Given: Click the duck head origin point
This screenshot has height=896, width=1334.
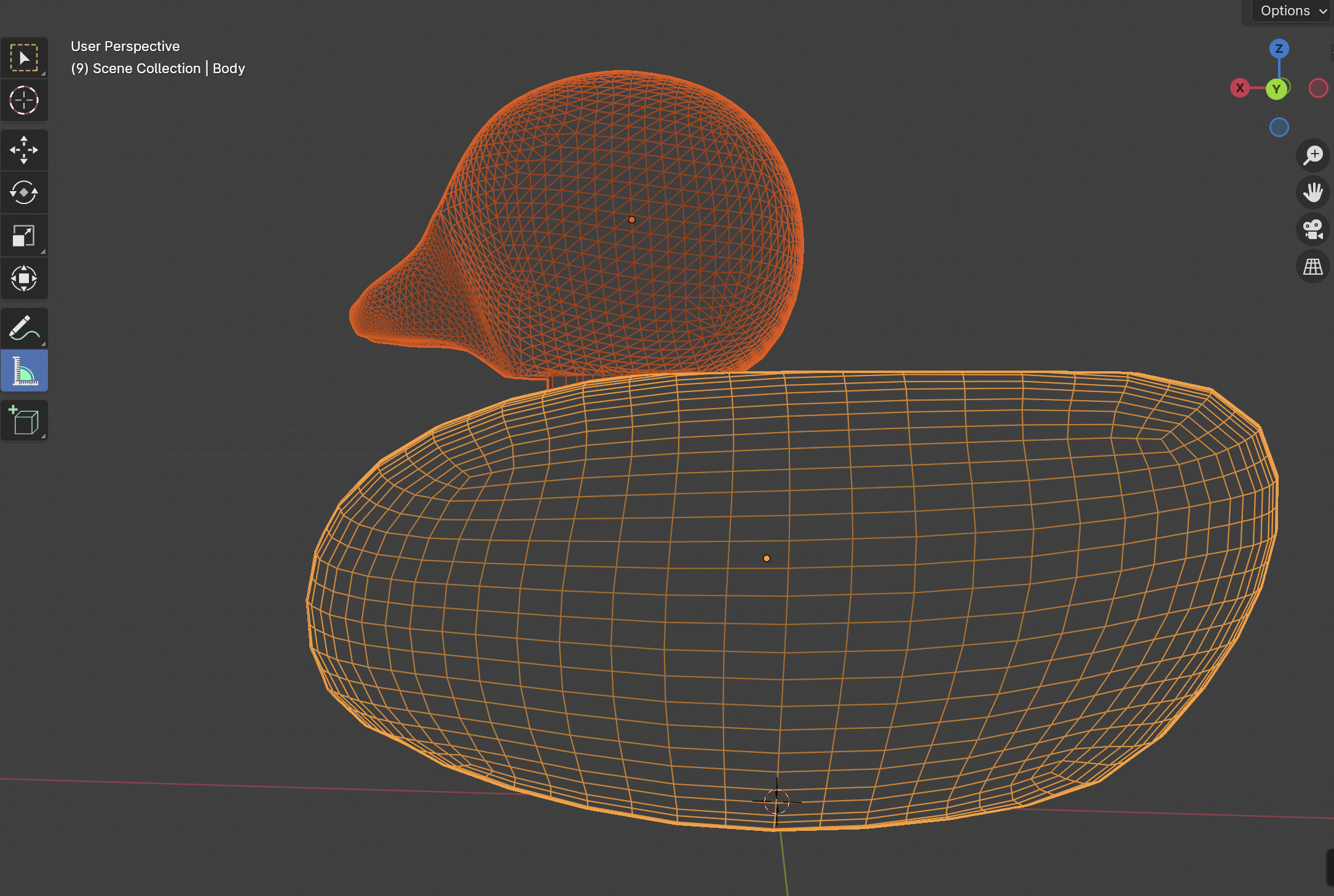Looking at the screenshot, I should (x=631, y=219).
